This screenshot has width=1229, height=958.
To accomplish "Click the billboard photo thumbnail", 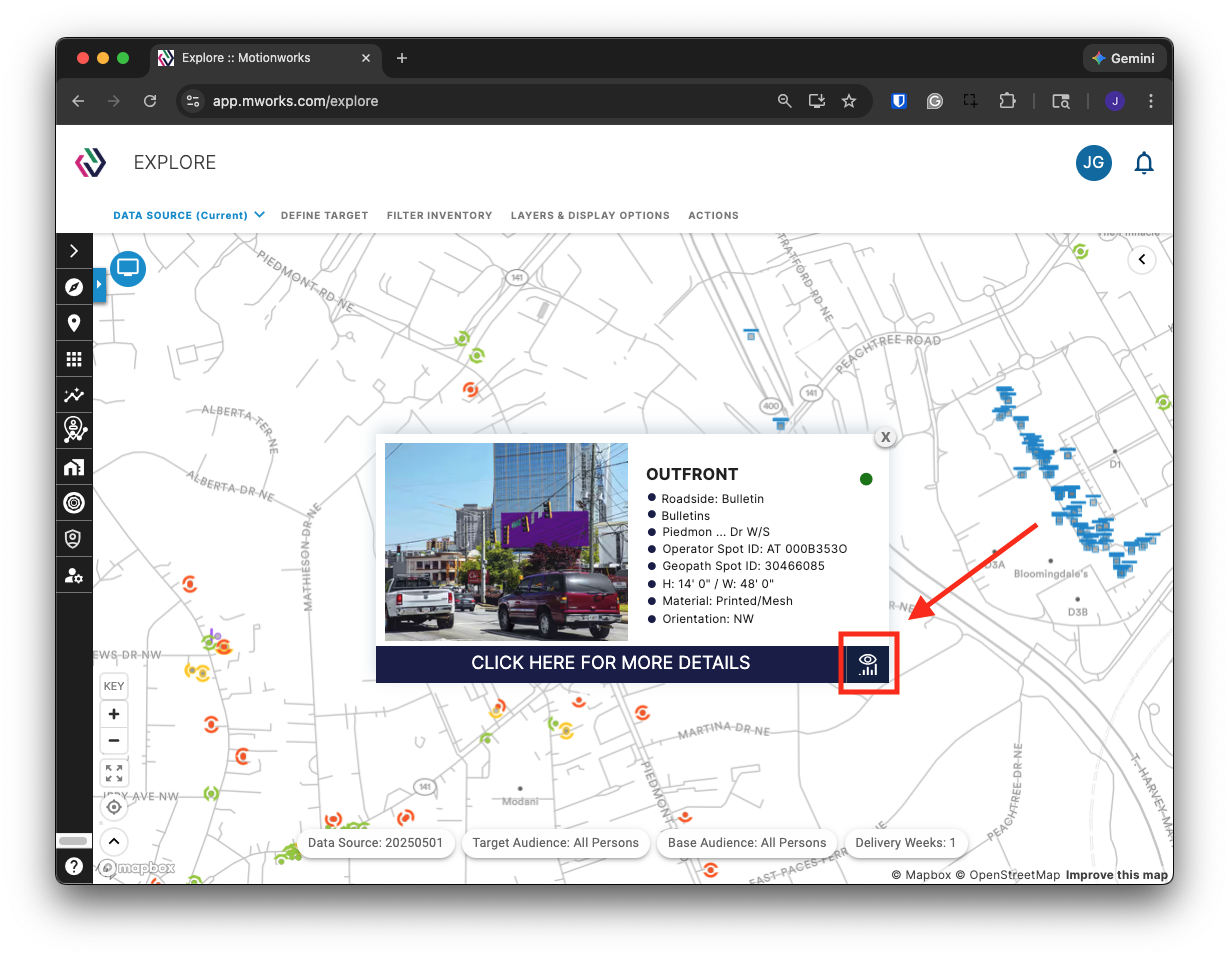I will [506, 542].
